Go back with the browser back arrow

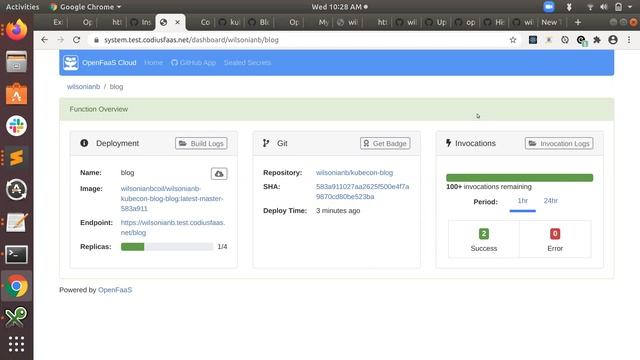44,40
